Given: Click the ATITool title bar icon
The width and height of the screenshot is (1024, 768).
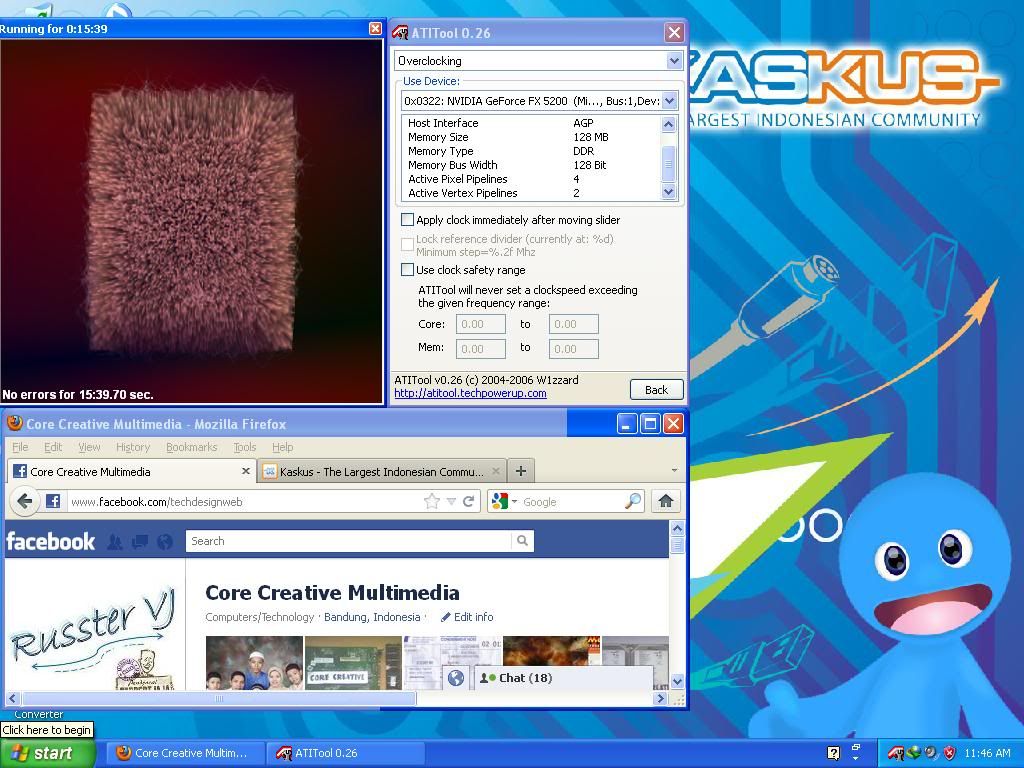Looking at the screenshot, I should (400, 33).
